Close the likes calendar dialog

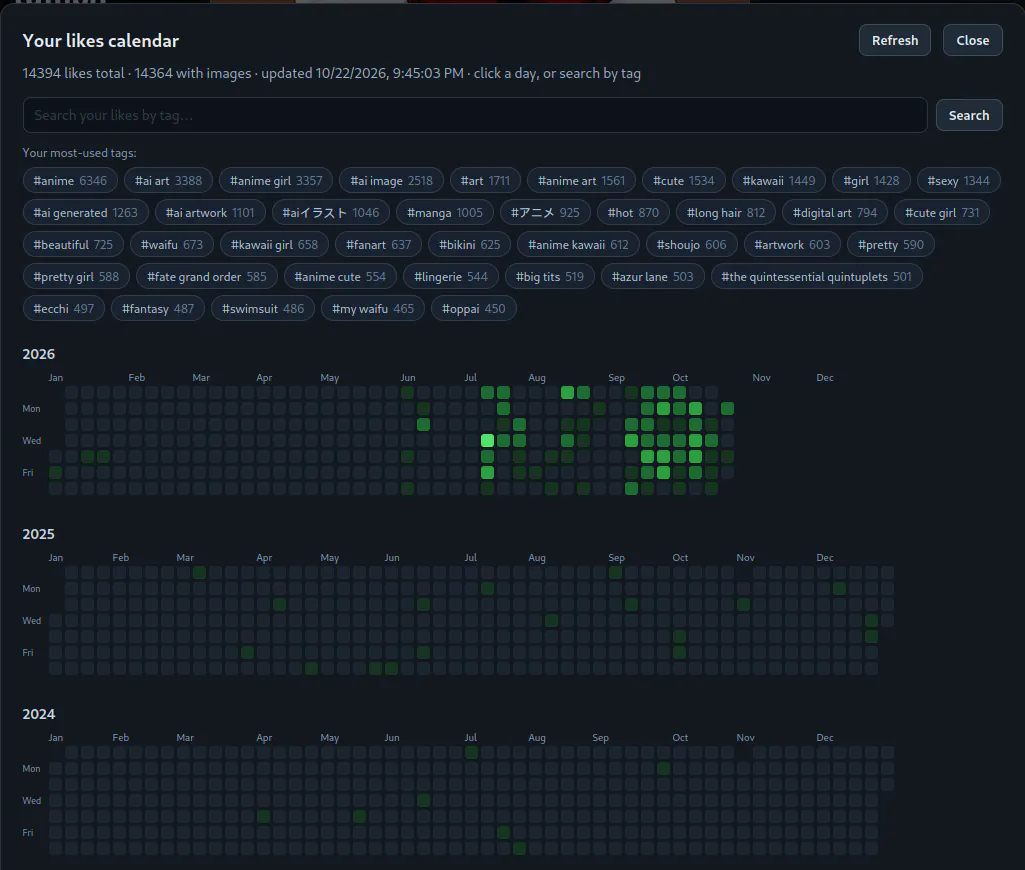click(972, 41)
